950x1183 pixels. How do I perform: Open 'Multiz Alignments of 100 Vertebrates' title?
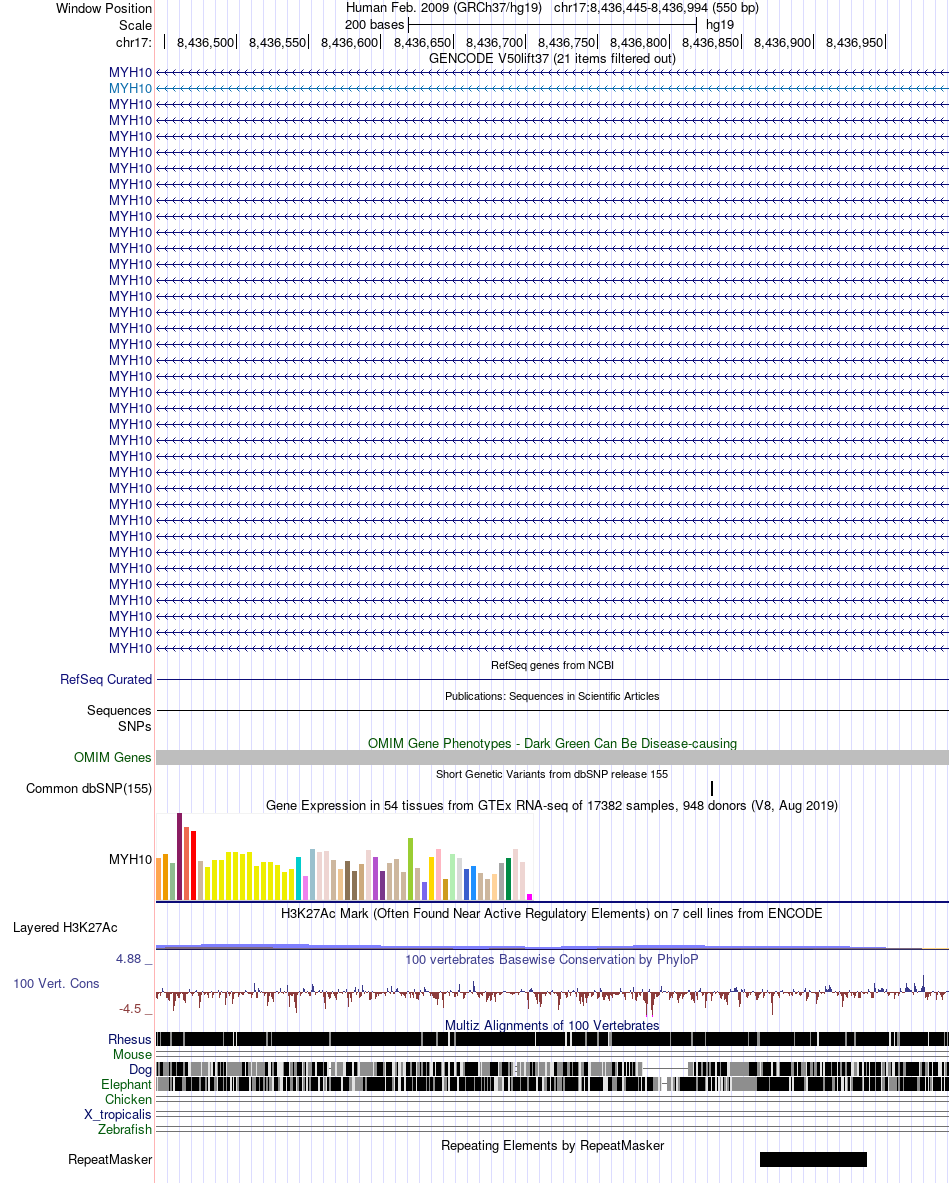click(x=552, y=1025)
